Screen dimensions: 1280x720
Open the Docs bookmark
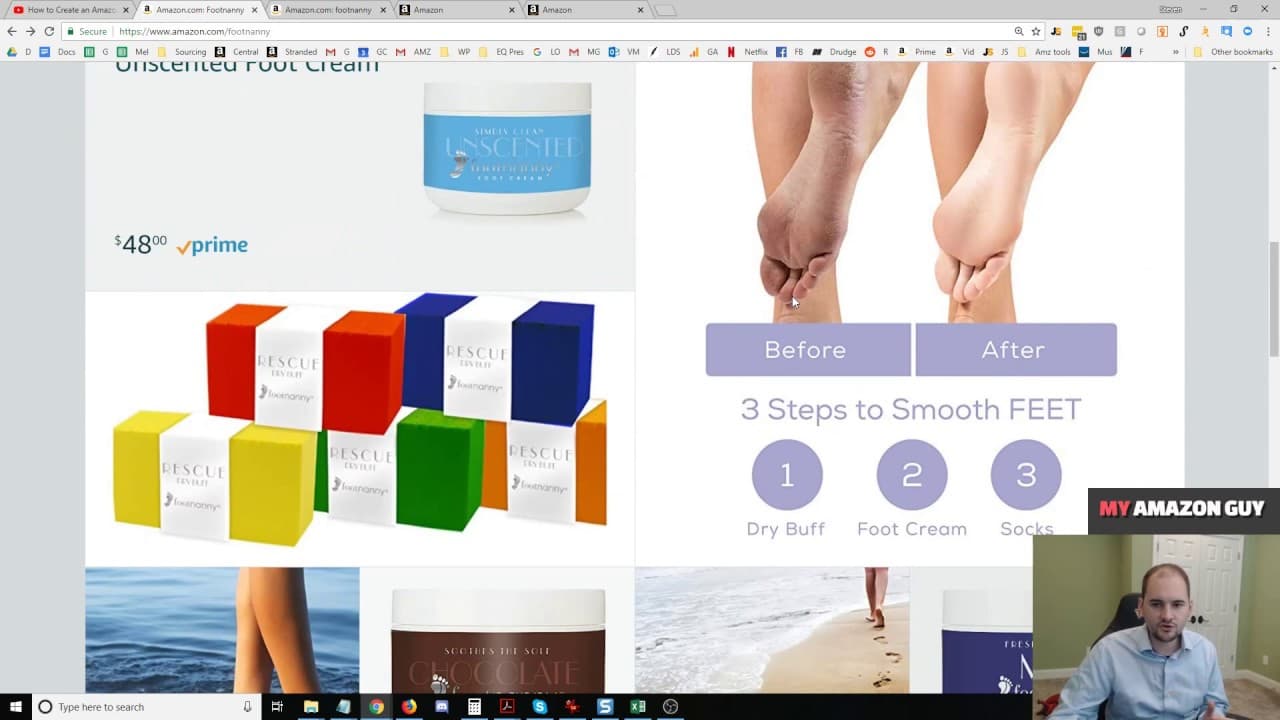(59, 52)
